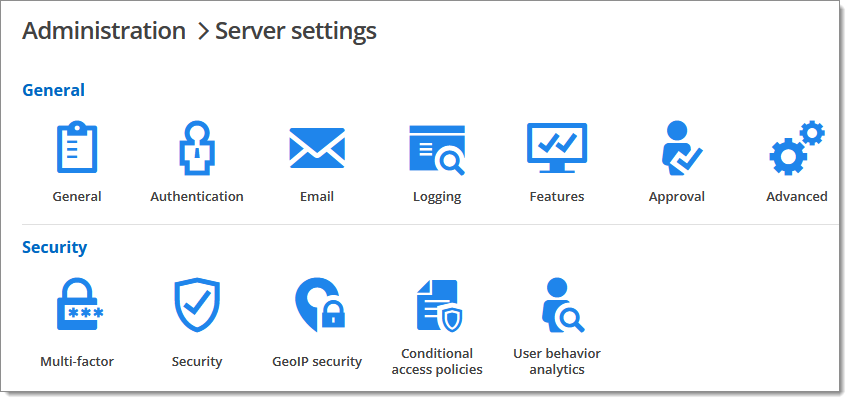
Task: Open the Security shield checkmark icon
Action: pyautogui.click(x=197, y=305)
